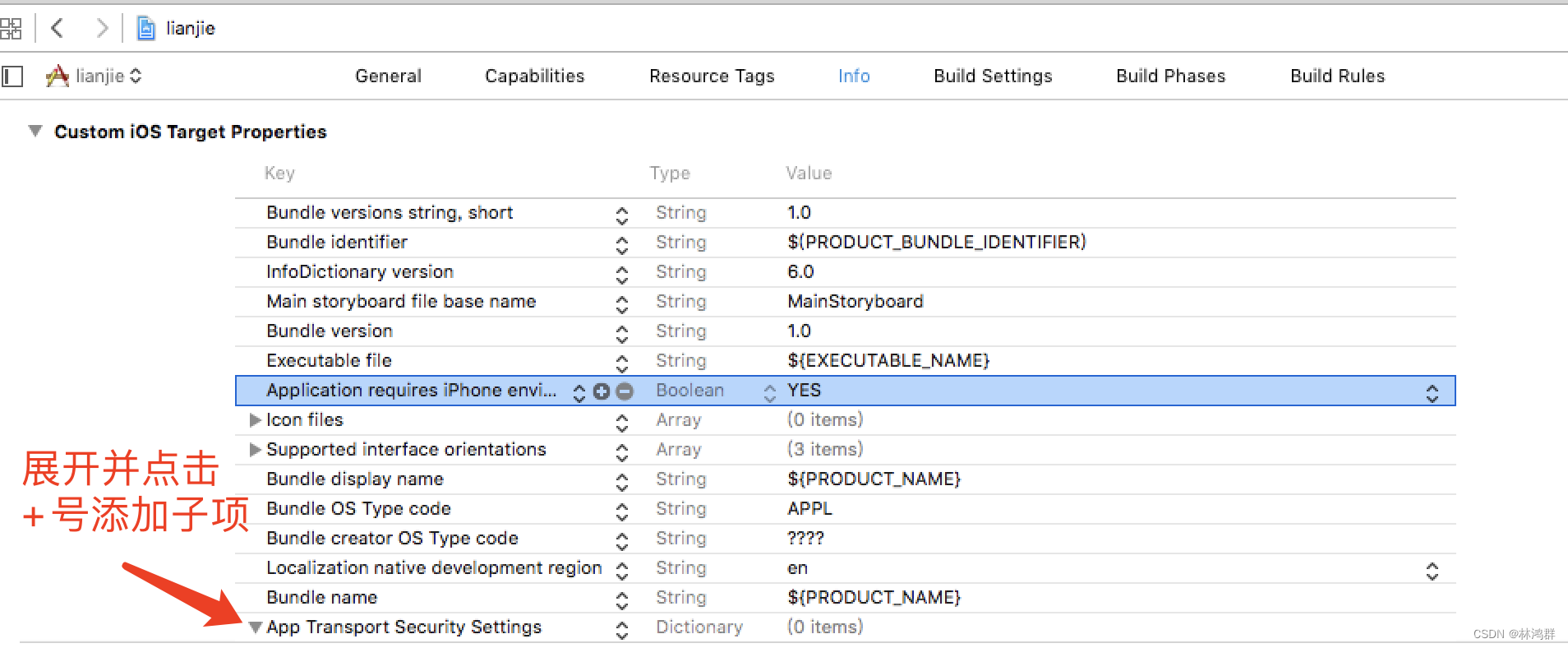This screenshot has width=1568, height=648.
Task: Open key stepper for Bundle identifier
Action: (622, 244)
